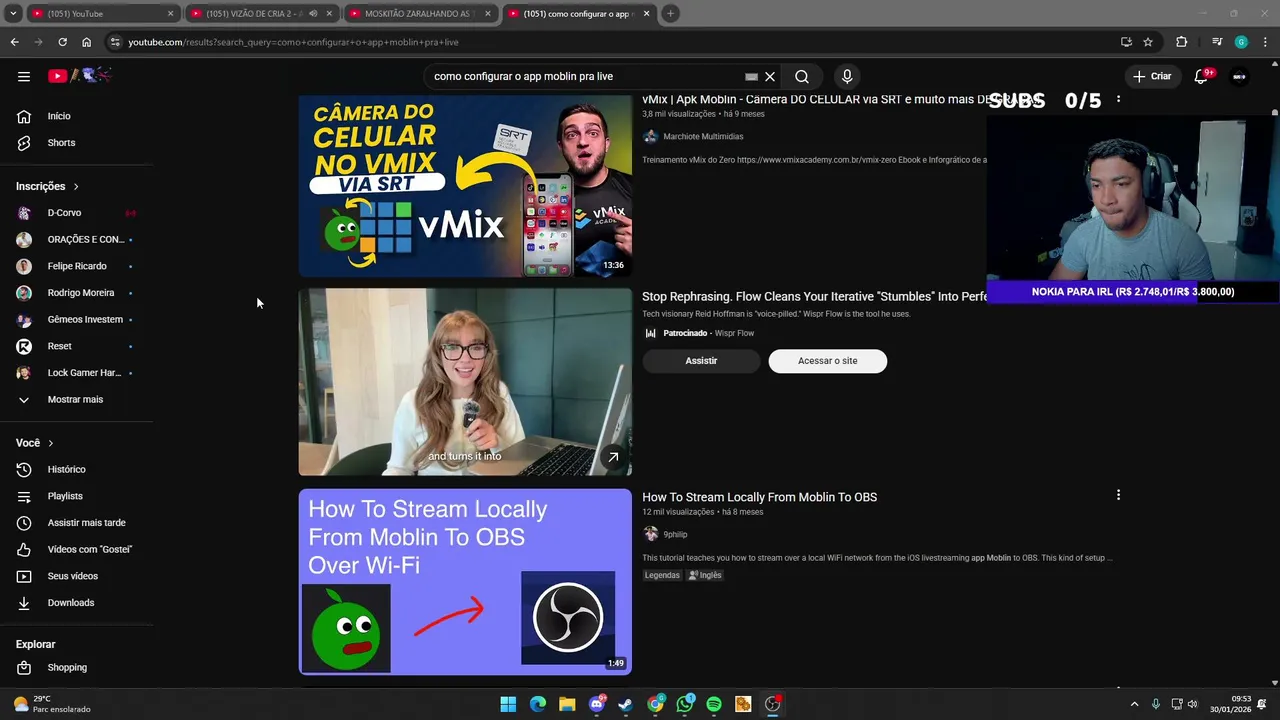Switch to VIZÃO DE CRIA 2 tab
The image size is (1280, 720).
[262, 14]
